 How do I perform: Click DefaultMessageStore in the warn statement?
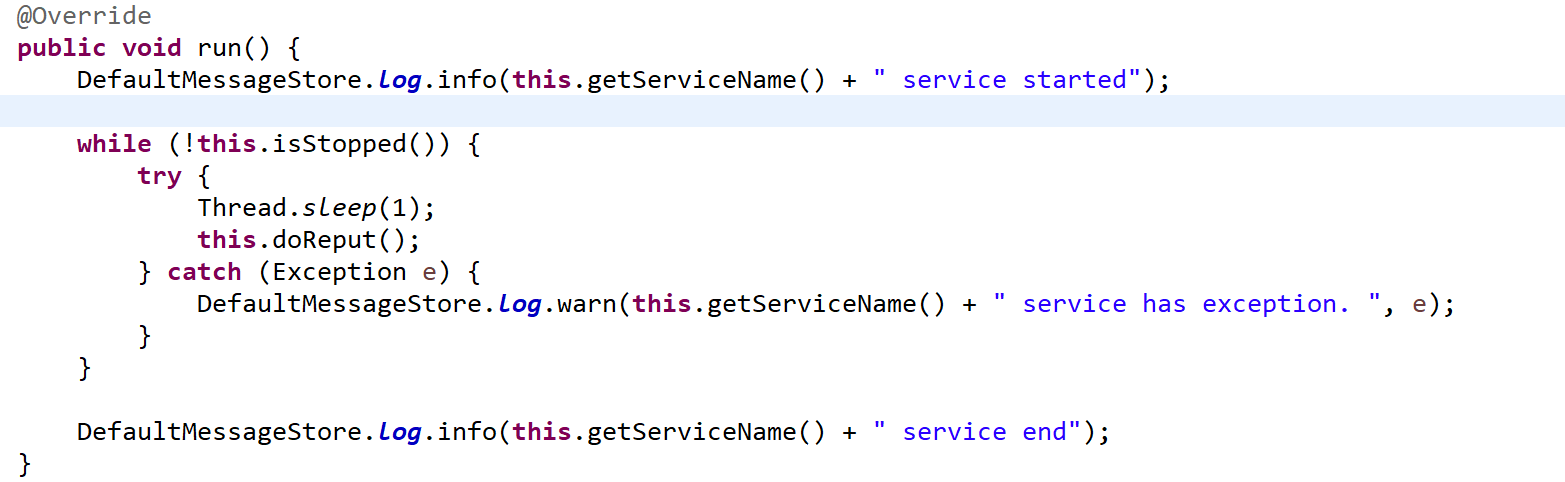point(340,304)
